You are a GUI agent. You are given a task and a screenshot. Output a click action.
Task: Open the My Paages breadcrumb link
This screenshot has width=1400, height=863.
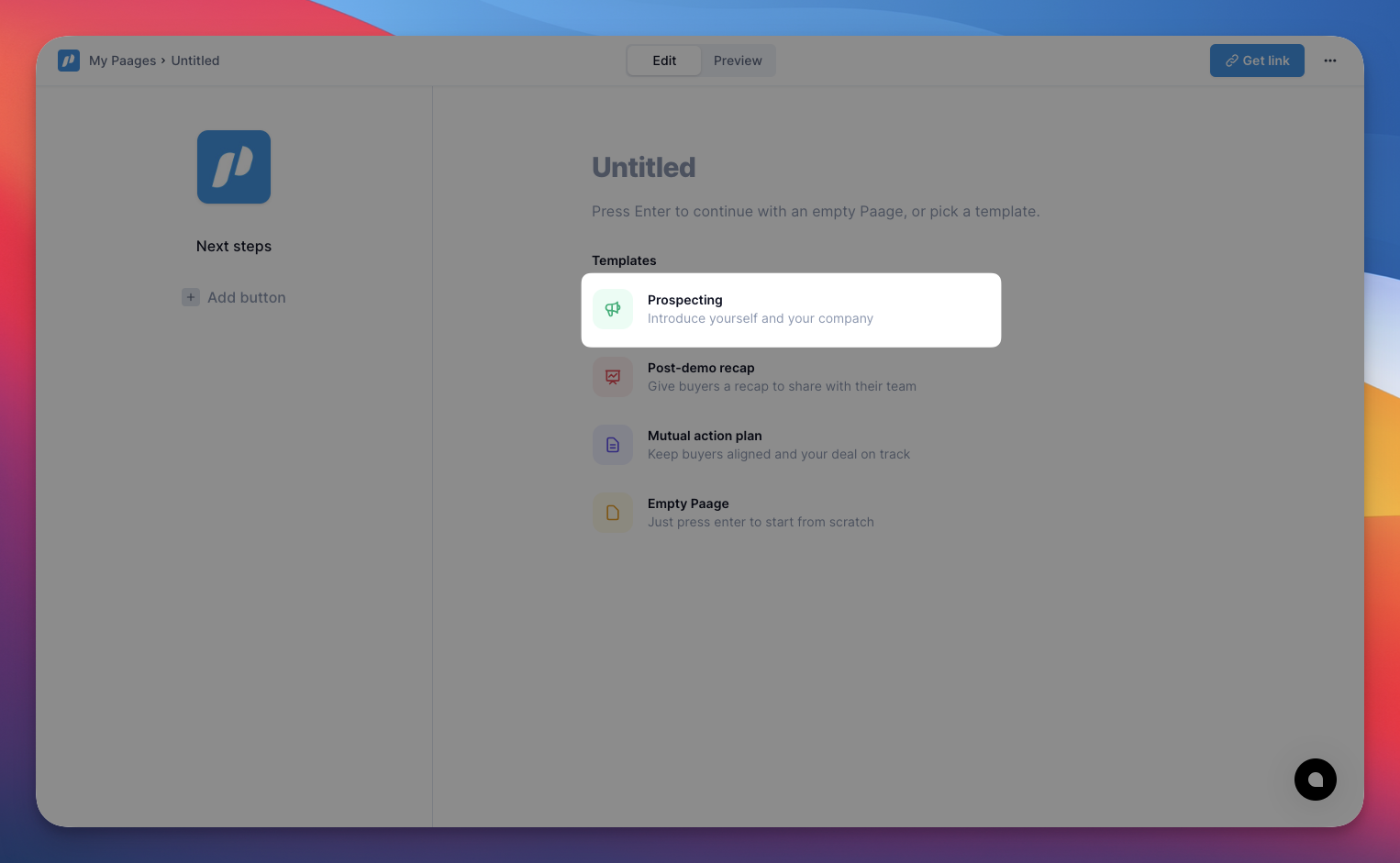pyautogui.click(x=122, y=61)
